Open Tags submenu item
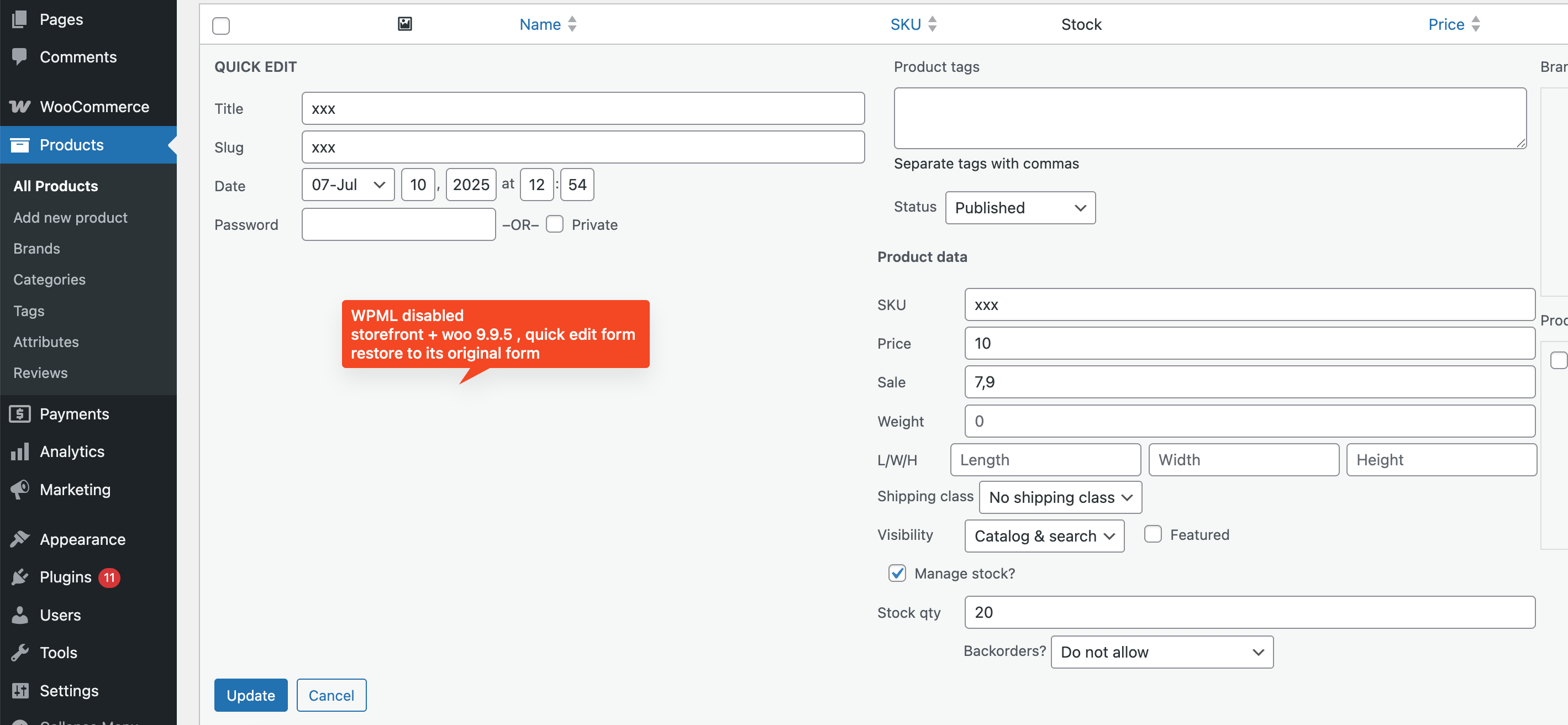1568x725 pixels. click(29, 311)
